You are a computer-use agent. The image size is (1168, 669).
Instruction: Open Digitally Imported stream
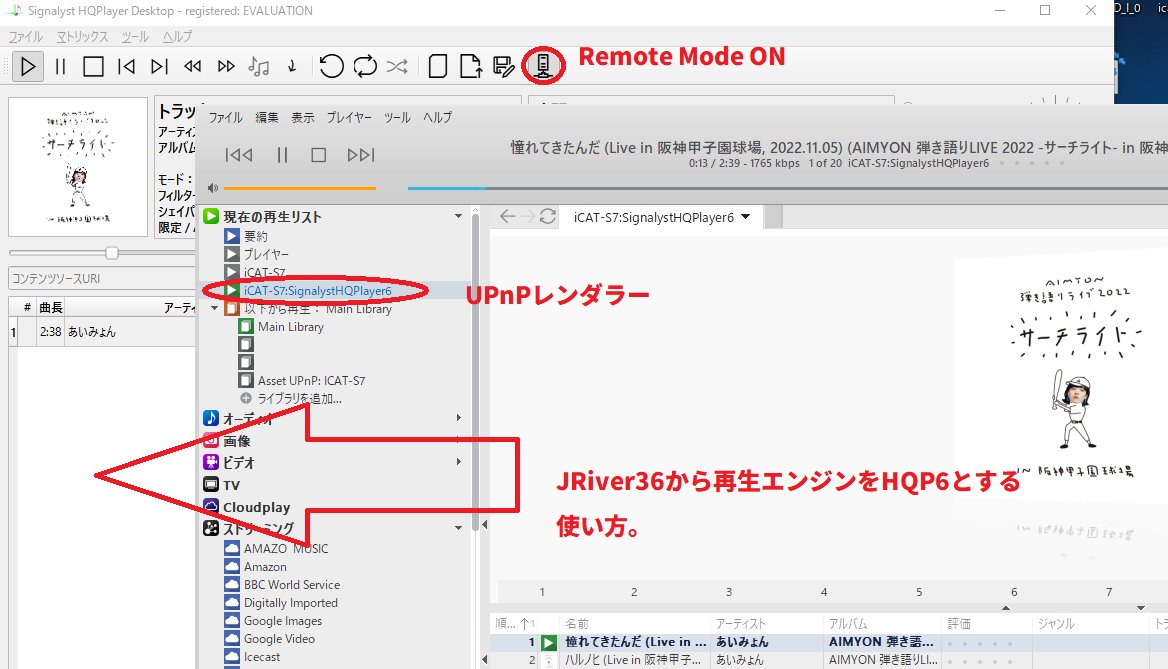291,603
